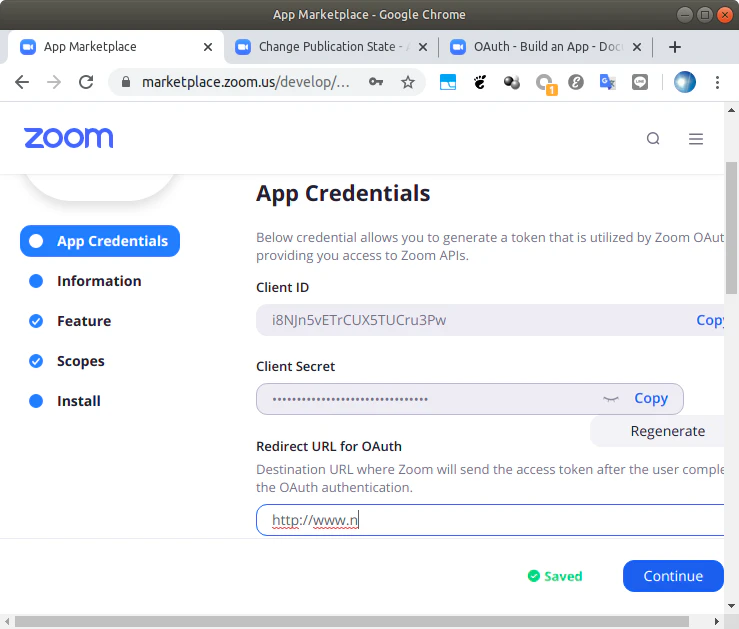Switch to the Change Publication State tab

pos(331,47)
